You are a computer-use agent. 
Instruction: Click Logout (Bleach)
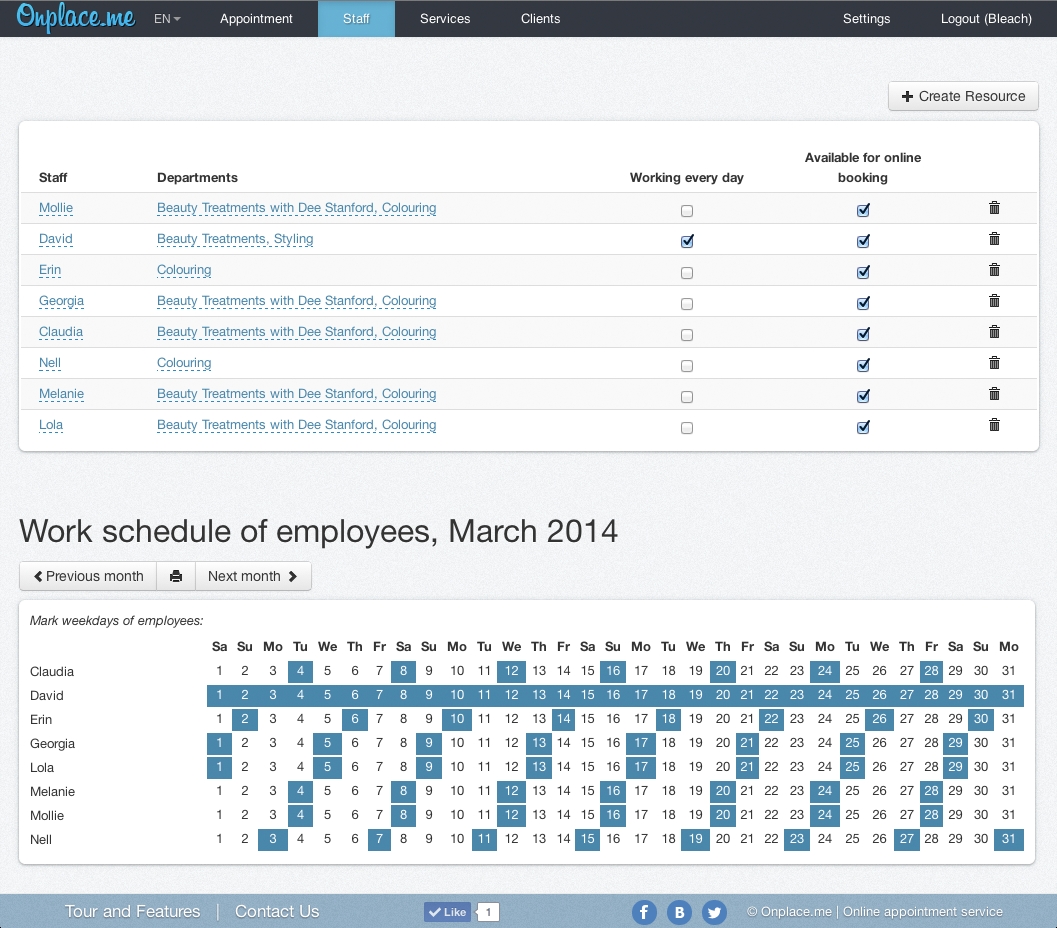pyautogui.click(x=986, y=19)
